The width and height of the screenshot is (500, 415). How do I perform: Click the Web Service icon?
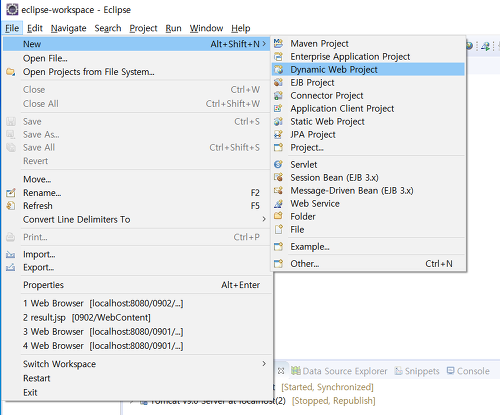coord(278,203)
